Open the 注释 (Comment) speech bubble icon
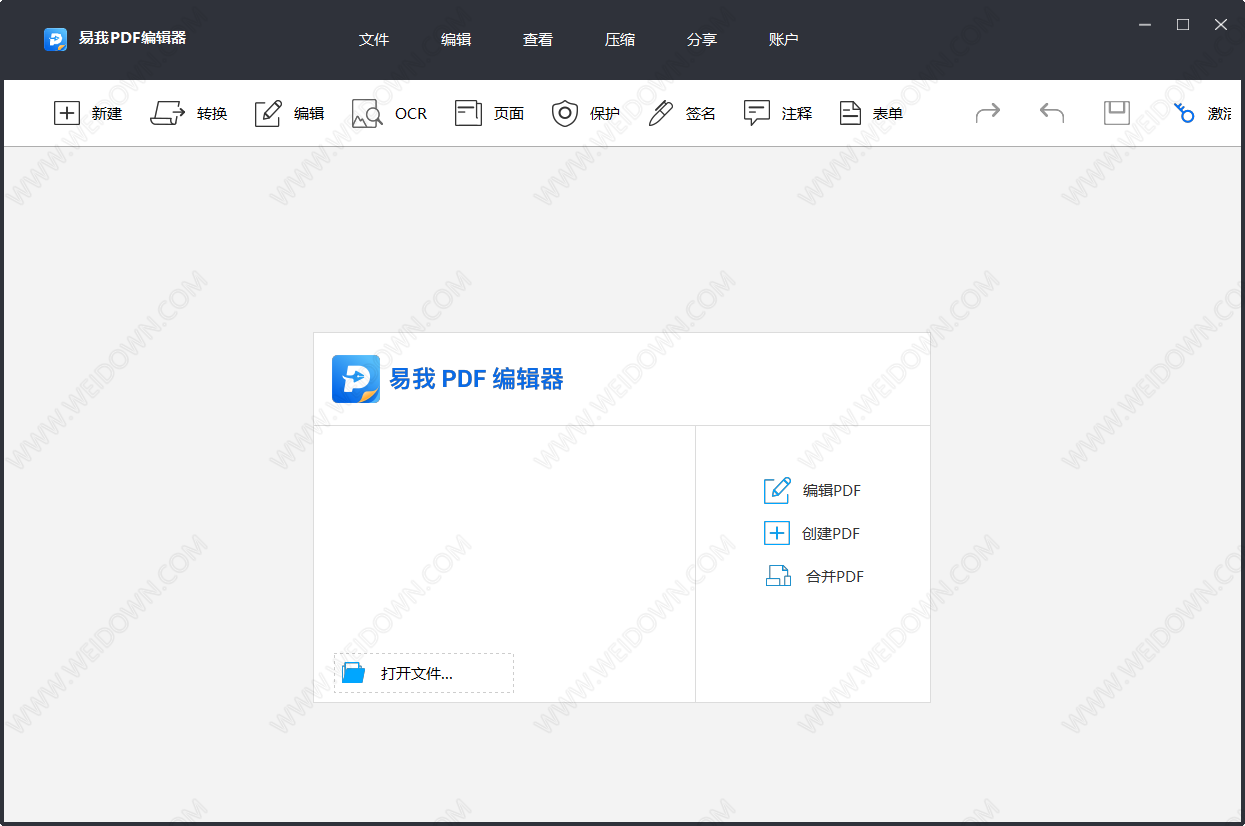Viewport: 1245px width, 826px height. 757,113
